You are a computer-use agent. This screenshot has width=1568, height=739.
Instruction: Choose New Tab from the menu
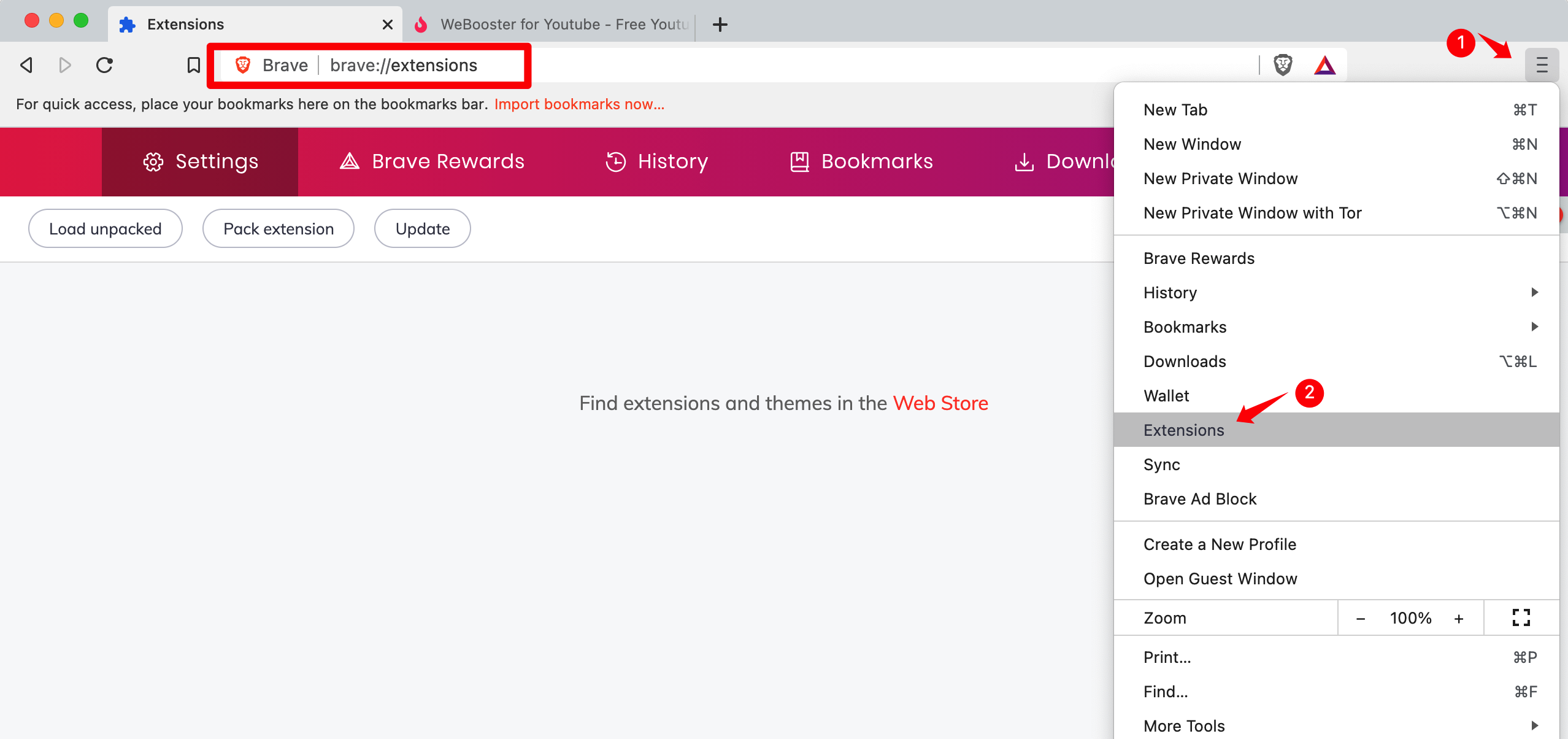coord(1336,110)
